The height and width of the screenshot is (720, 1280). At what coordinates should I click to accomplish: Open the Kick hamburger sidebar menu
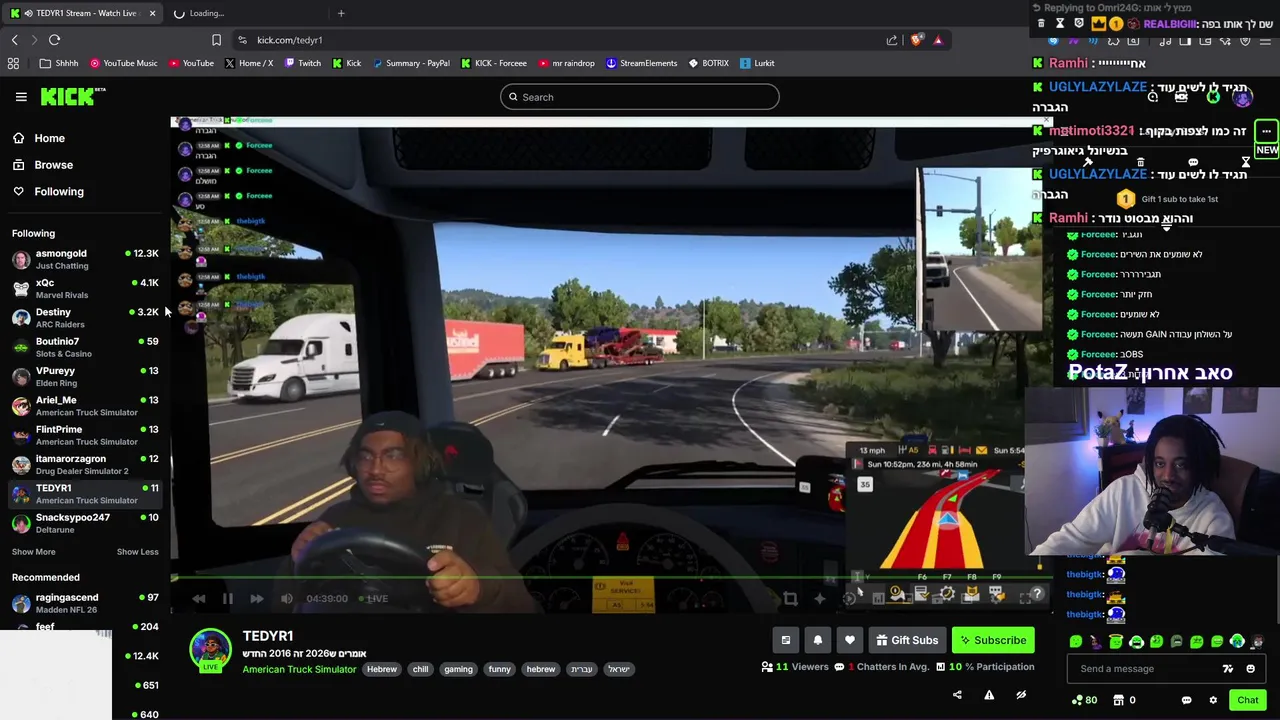point(21,97)
